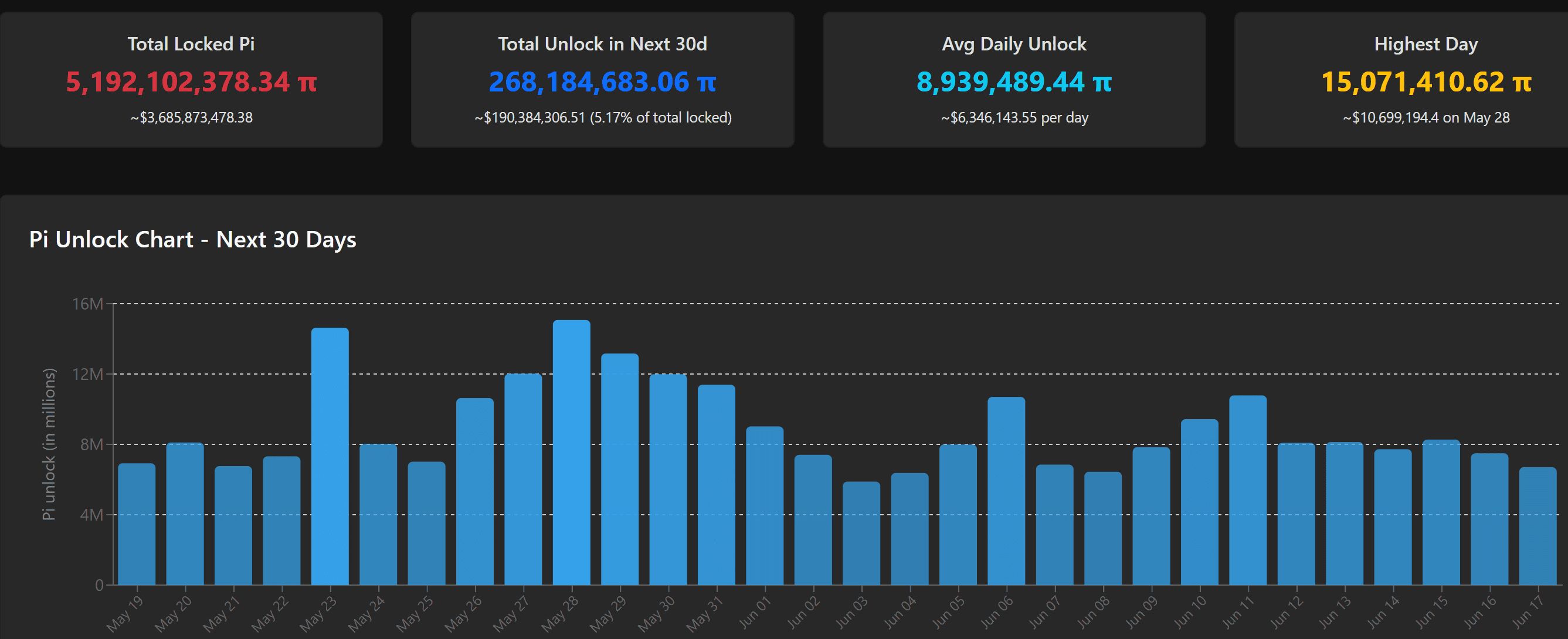Click the Pi Unlock Chart title
This screenshot has height=639, width=1568.
pyautogui.click(x=192, y=240)
